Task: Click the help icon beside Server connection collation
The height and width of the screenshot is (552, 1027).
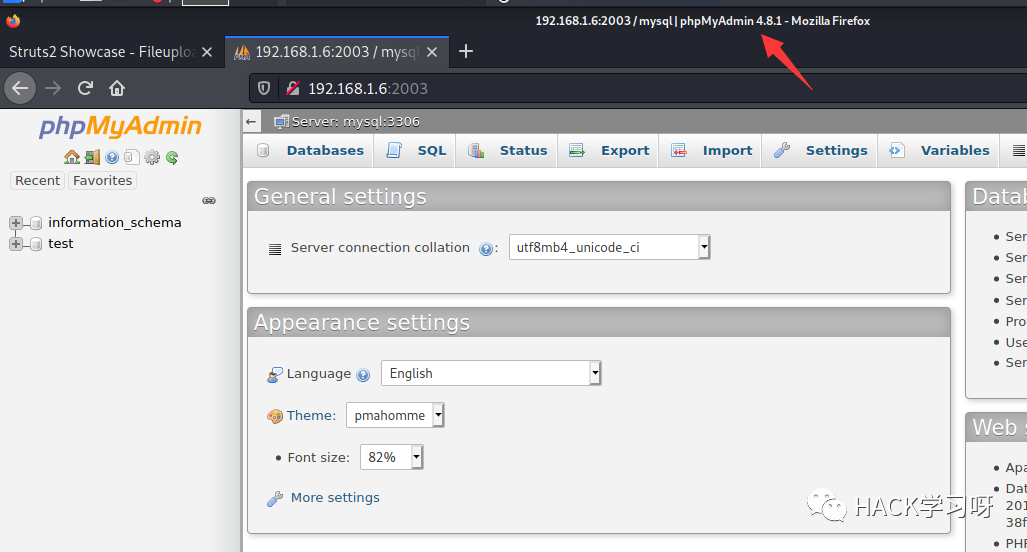Action: [485, 249]
